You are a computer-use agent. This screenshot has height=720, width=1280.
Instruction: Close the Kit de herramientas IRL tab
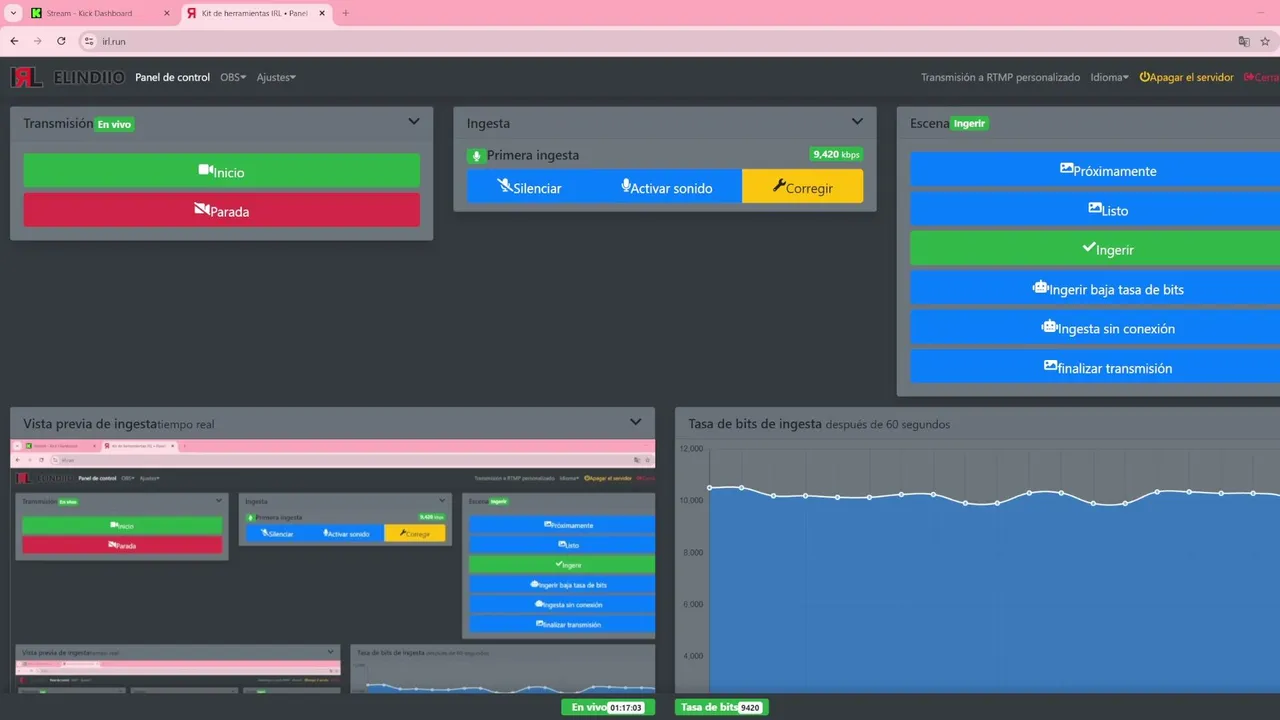coord(322,13)
